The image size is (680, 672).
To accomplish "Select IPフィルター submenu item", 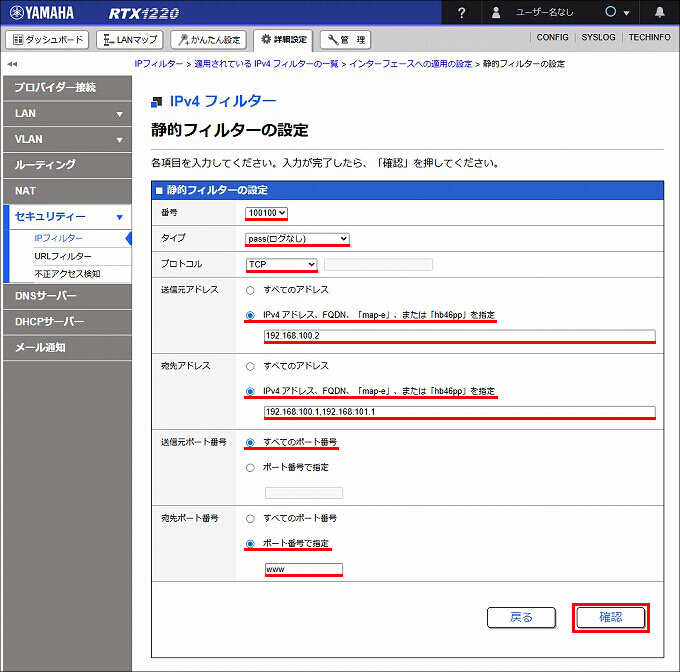I will (59, 238).
